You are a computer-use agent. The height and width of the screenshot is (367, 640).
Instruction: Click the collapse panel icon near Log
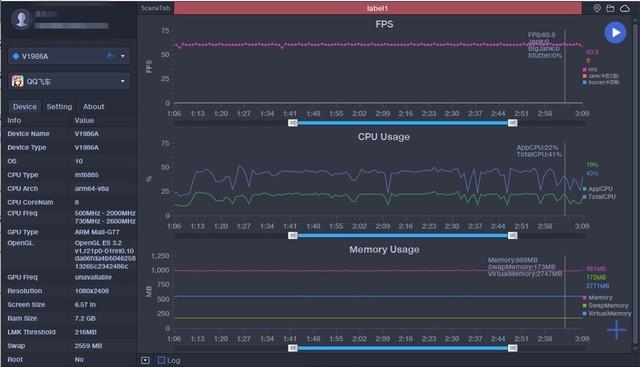point(146,360)
